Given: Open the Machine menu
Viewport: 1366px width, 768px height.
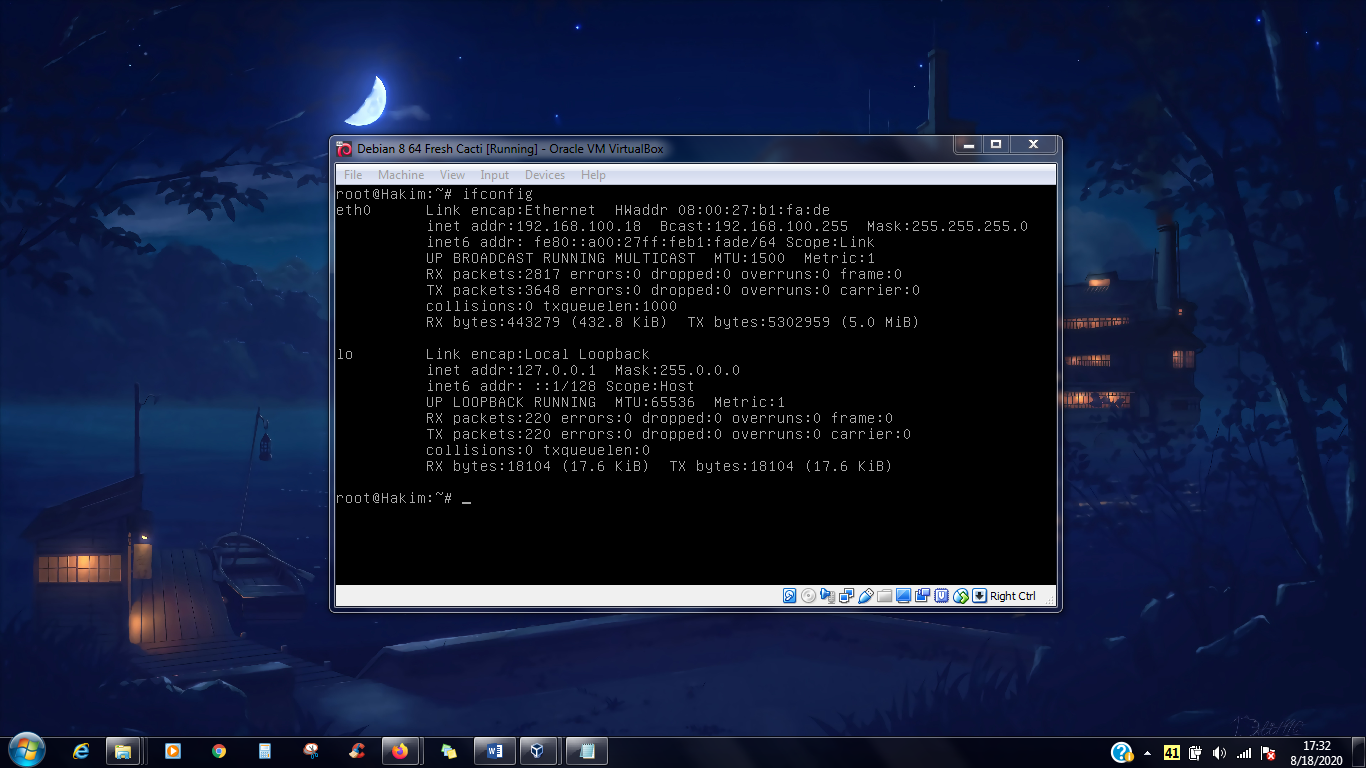Looking at the screenshot, I should point(401,175).
